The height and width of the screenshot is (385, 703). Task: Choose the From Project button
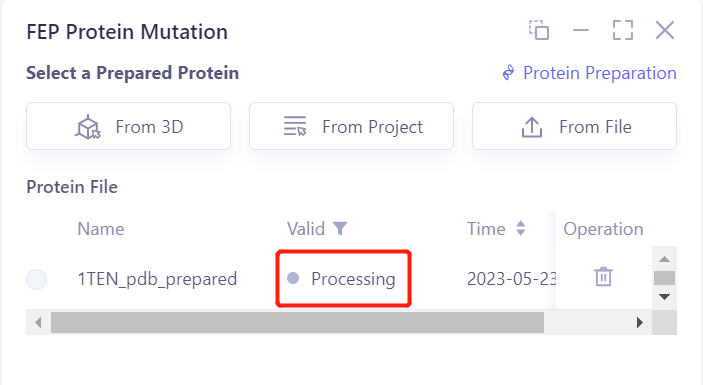pyautogui.click(x=352, y=126)
